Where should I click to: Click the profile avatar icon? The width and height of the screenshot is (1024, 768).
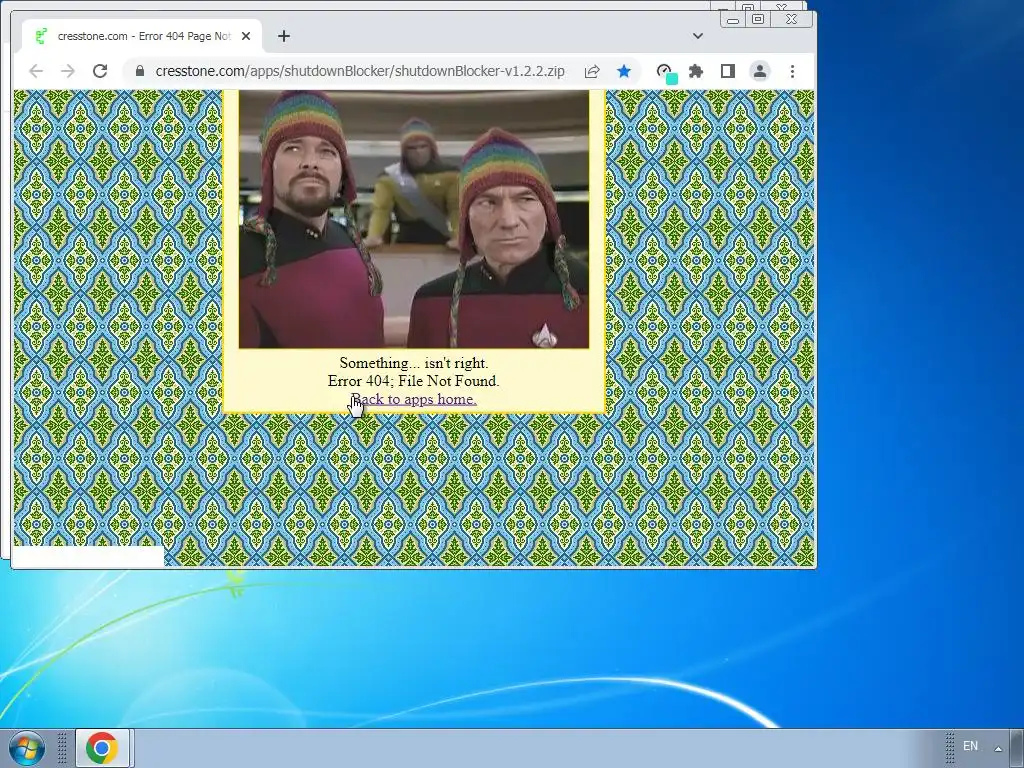coord(760,71)
